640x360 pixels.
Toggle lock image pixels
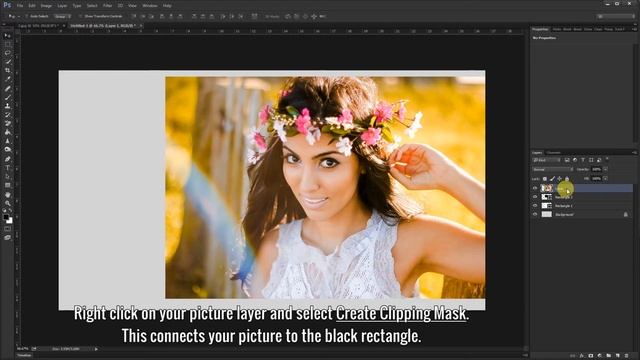coord(552,179)
